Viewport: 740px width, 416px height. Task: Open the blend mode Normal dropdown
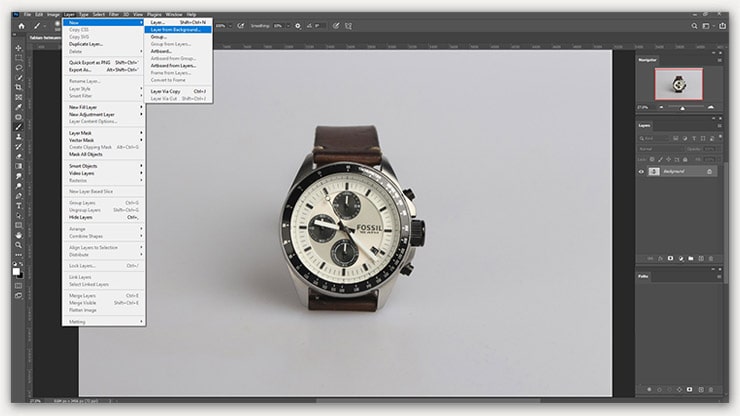point(660,149)
